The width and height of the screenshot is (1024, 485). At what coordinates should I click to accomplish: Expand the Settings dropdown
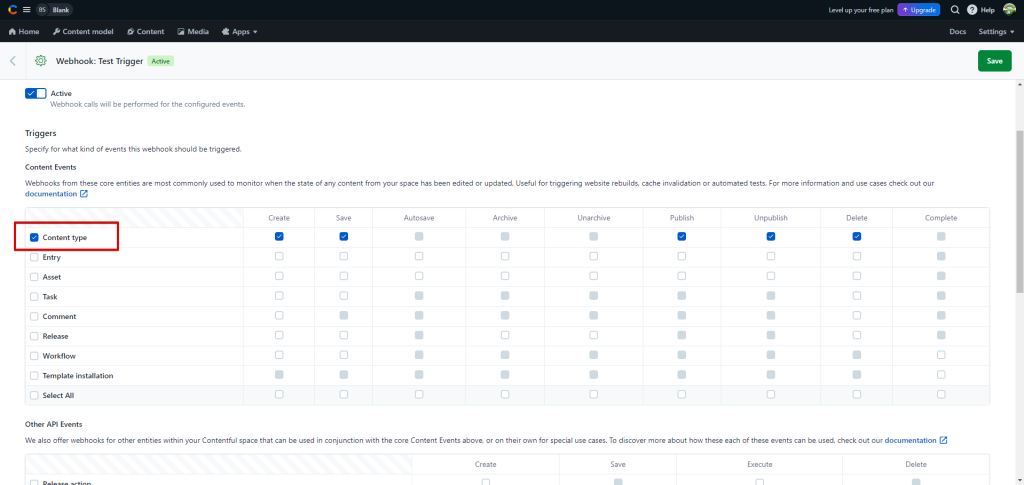click(x=996, y=31)
